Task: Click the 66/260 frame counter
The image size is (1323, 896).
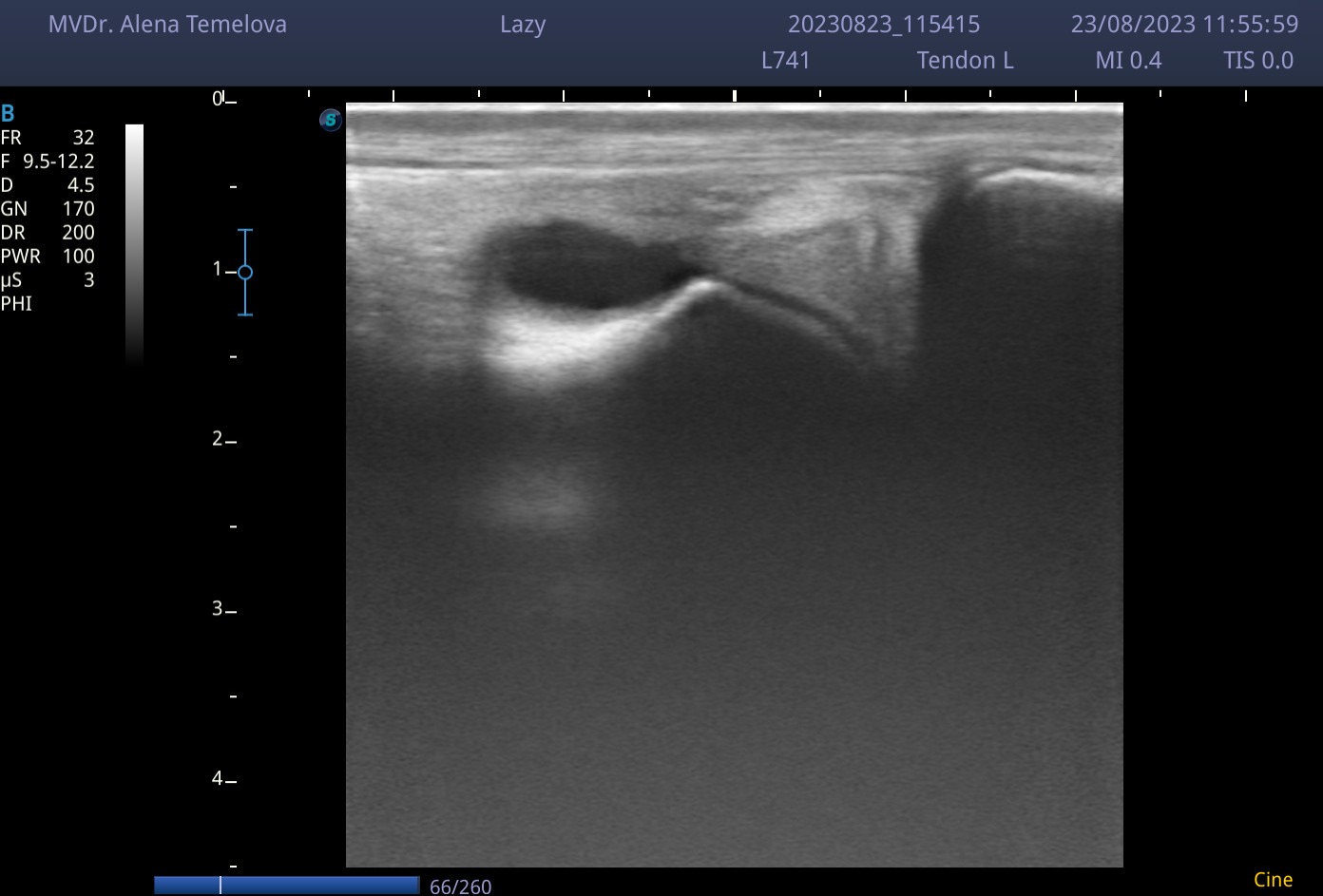Action: (461, 886)
